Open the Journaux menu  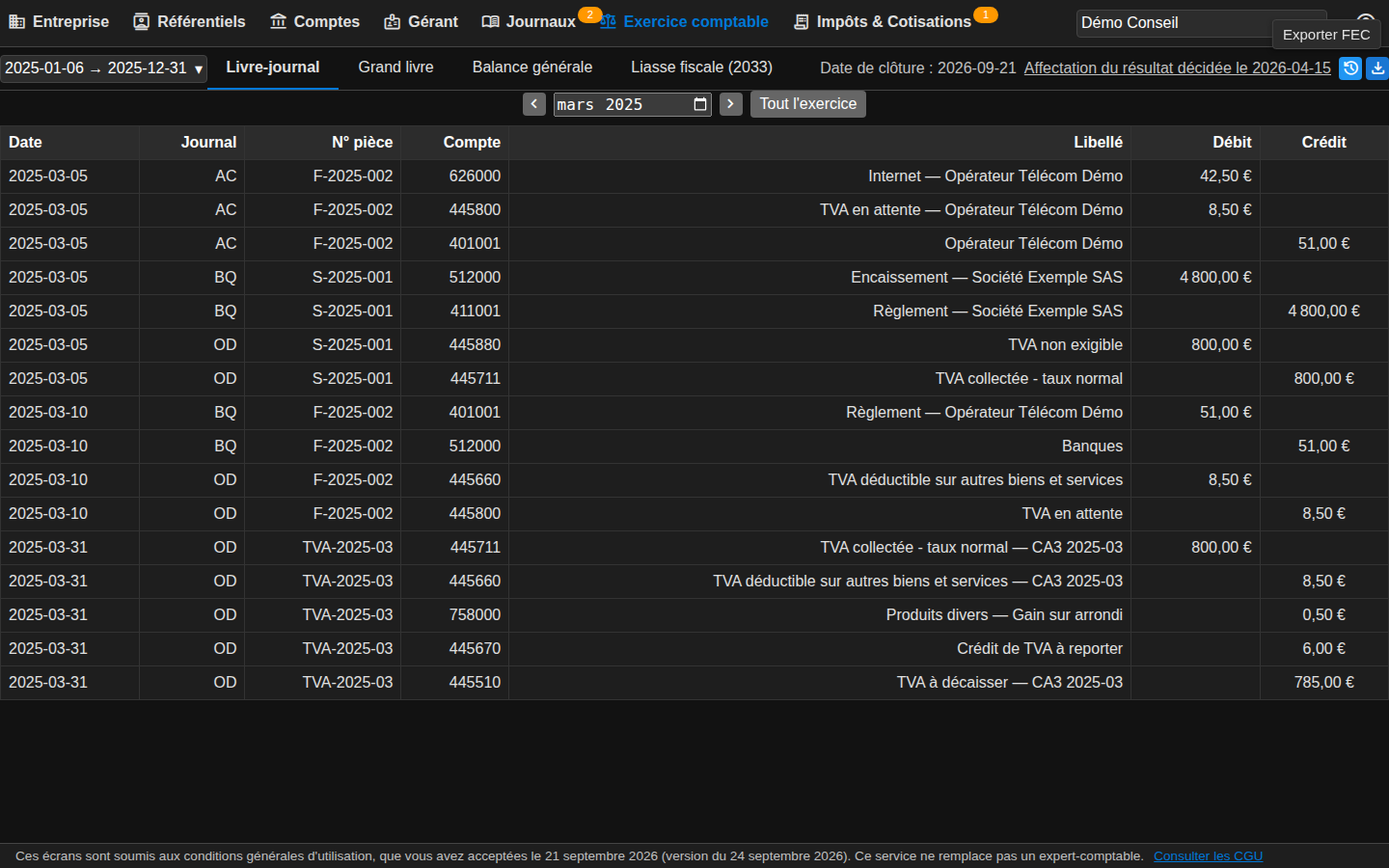tap(529, 21)
